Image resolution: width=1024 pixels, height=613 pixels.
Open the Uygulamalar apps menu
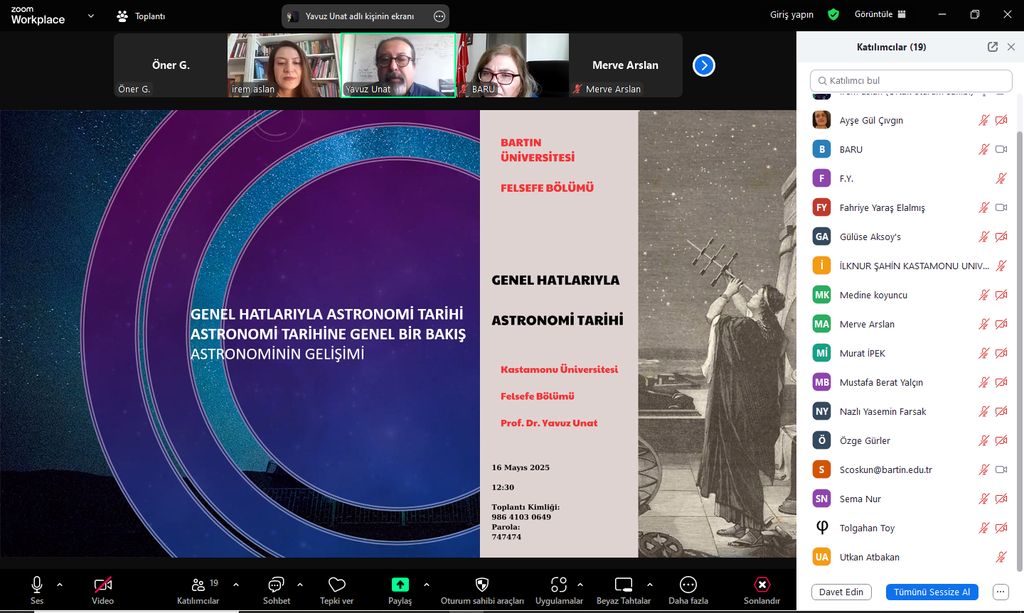559,589
